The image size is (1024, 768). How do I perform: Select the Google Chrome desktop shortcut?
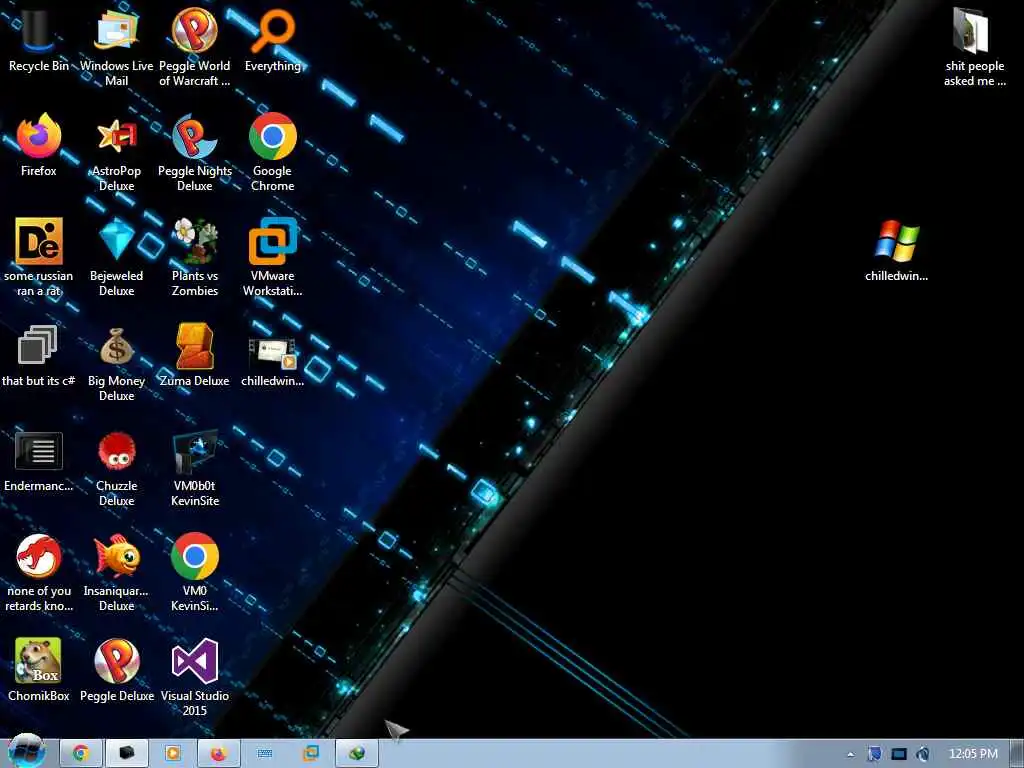(272, 153)
